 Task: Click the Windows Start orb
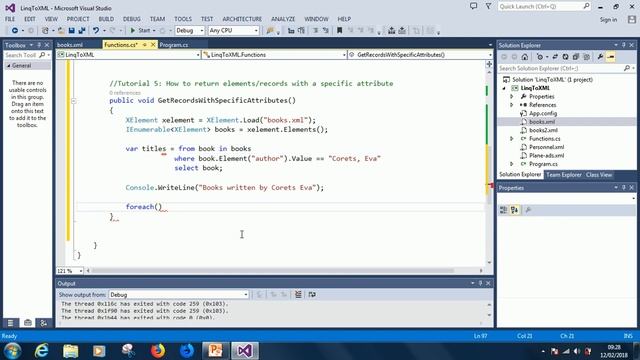tap(13, 351)
